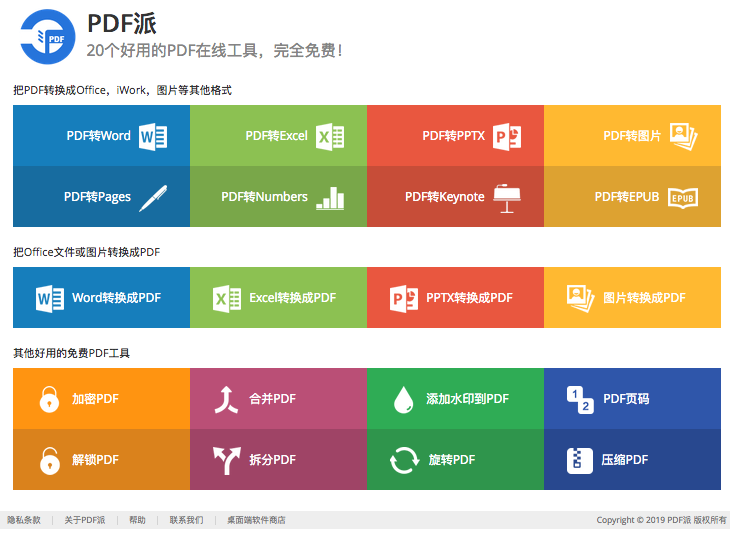This screenshot has height=540, width=730.
Task: Click the bar chart icon in PDF转Numbers tile
Action: [x=330, y=198]
